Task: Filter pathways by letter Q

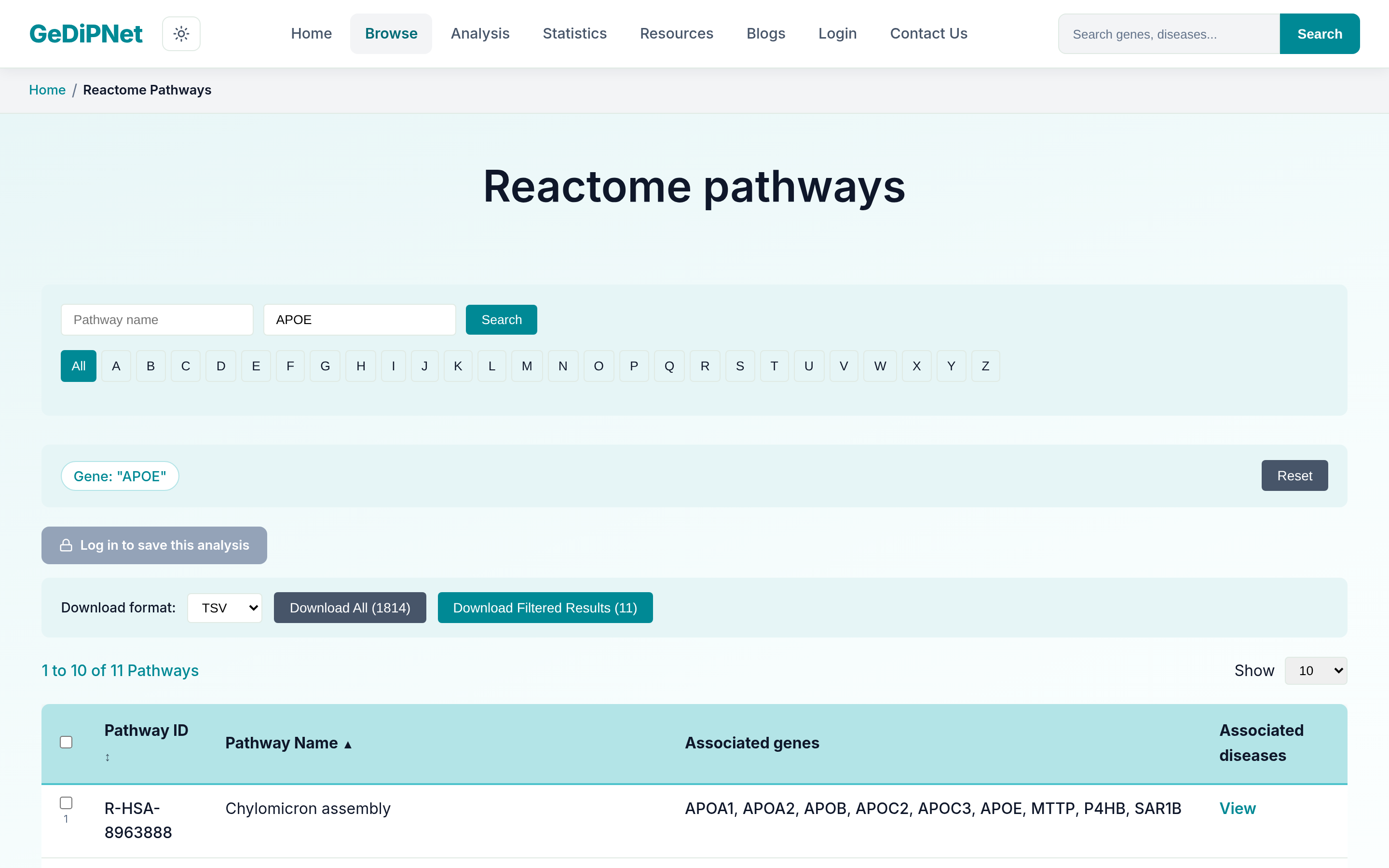Action: point(669,366)
